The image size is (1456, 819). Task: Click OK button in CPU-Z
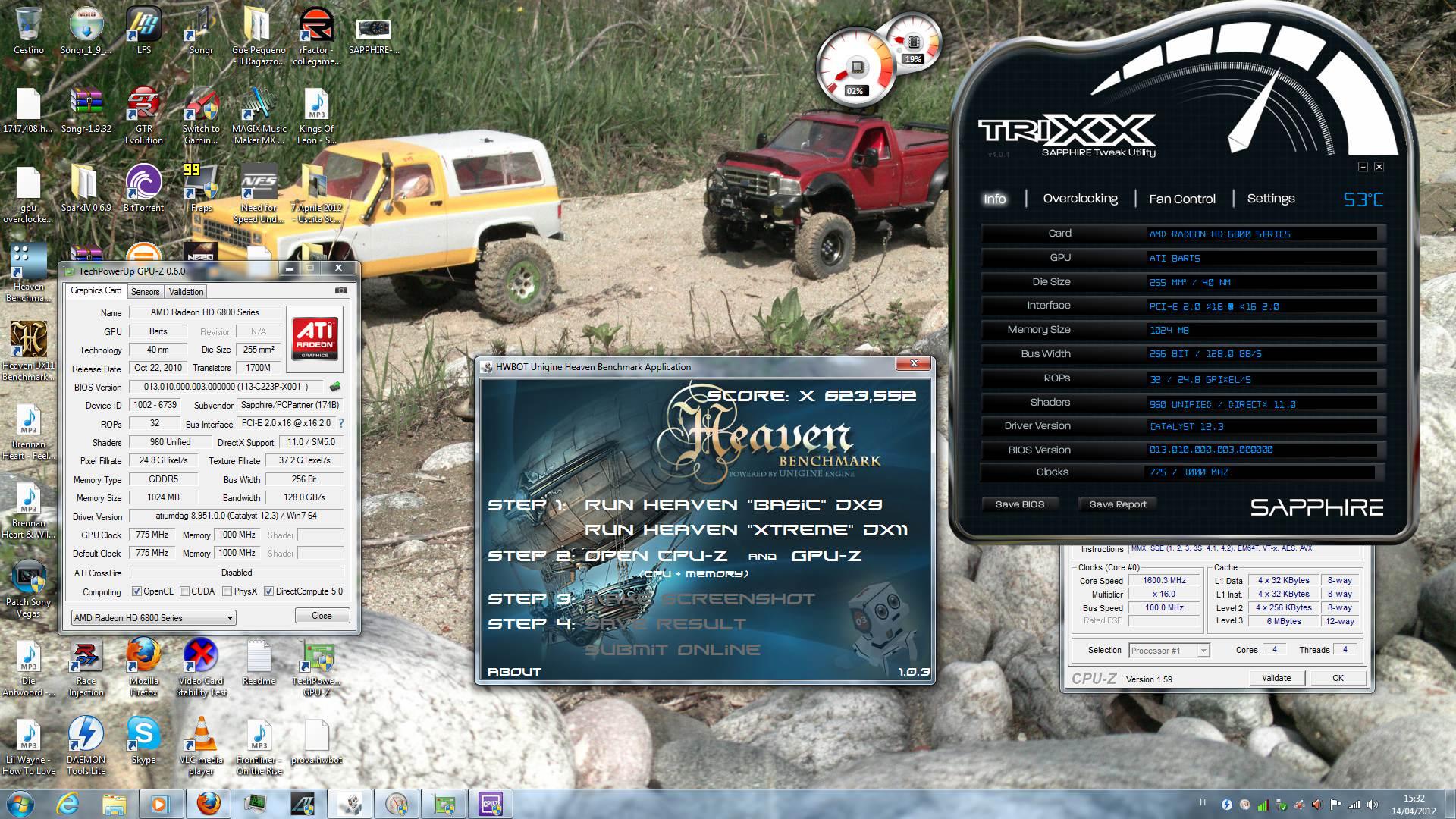pyautogui.click(x=1338, y=678)
